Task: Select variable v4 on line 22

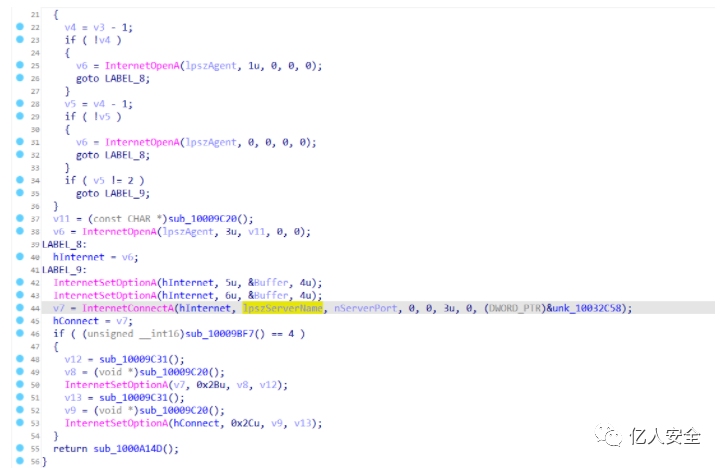Action: tap(70, 28)
